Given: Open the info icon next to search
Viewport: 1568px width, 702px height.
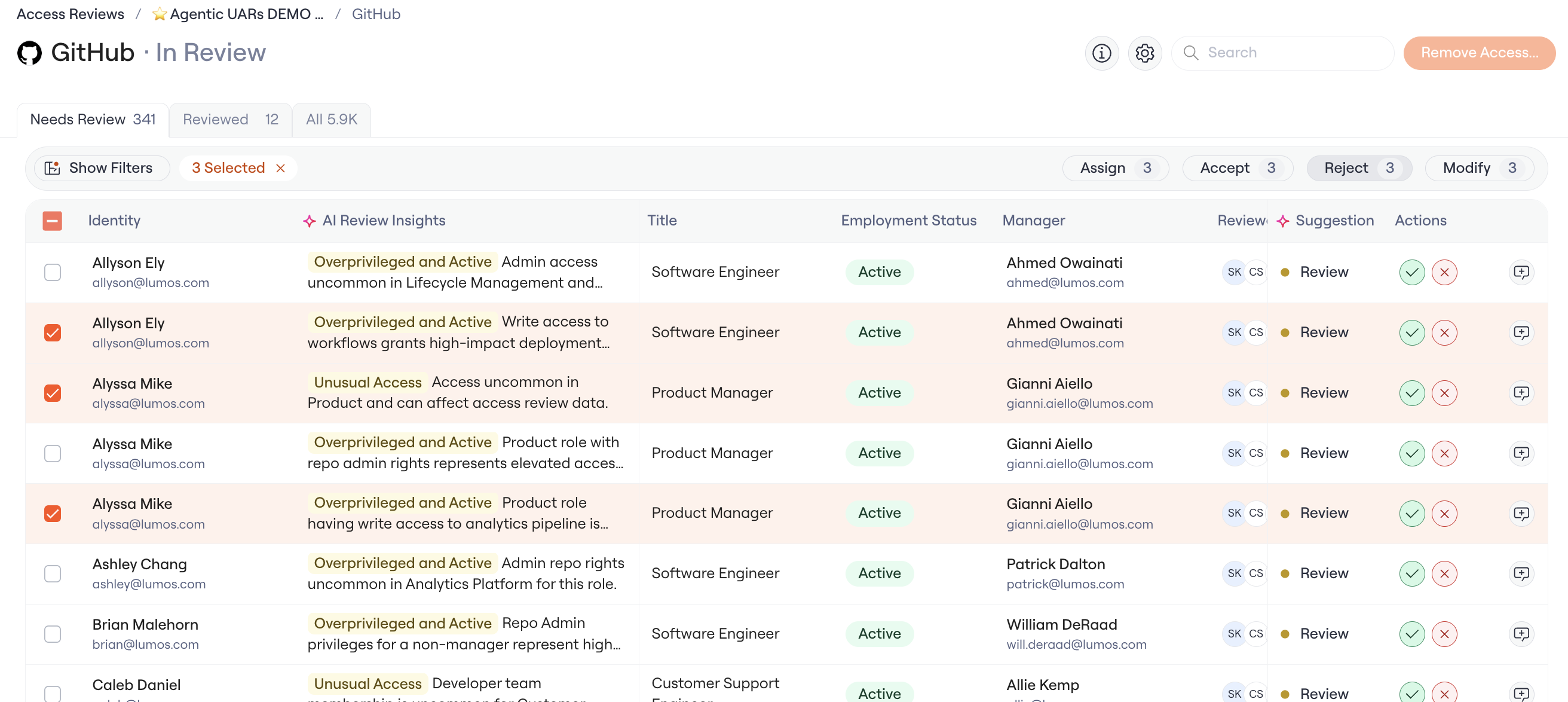Looking at the screenshot, I should click(1101, 53).
